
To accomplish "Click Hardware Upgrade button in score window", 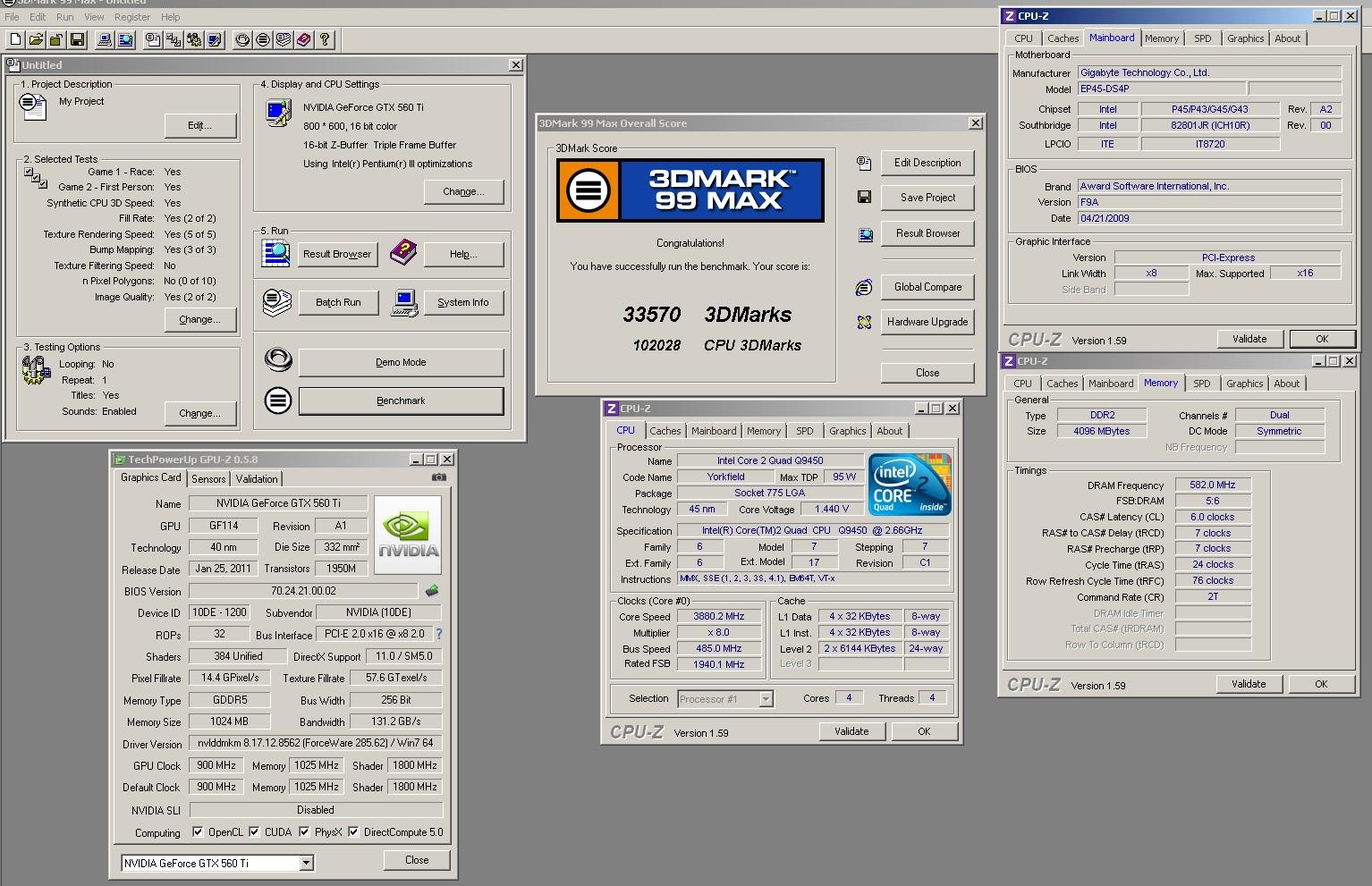I will click(x=927, y=322).
